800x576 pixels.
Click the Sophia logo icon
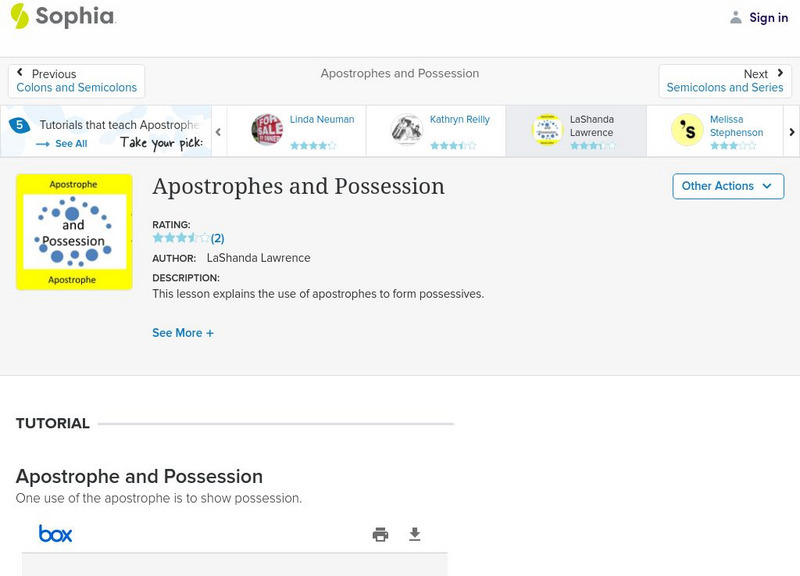coord(20,16)
